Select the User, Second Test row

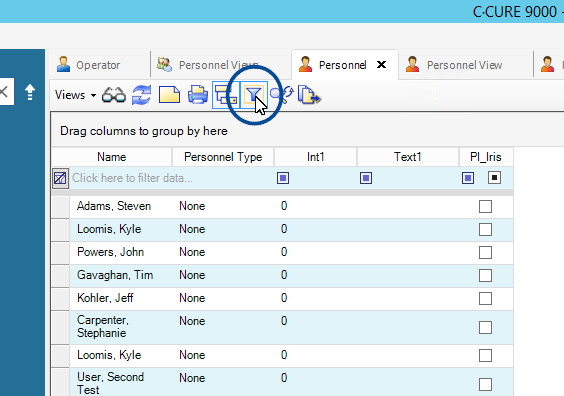(282, 382)
